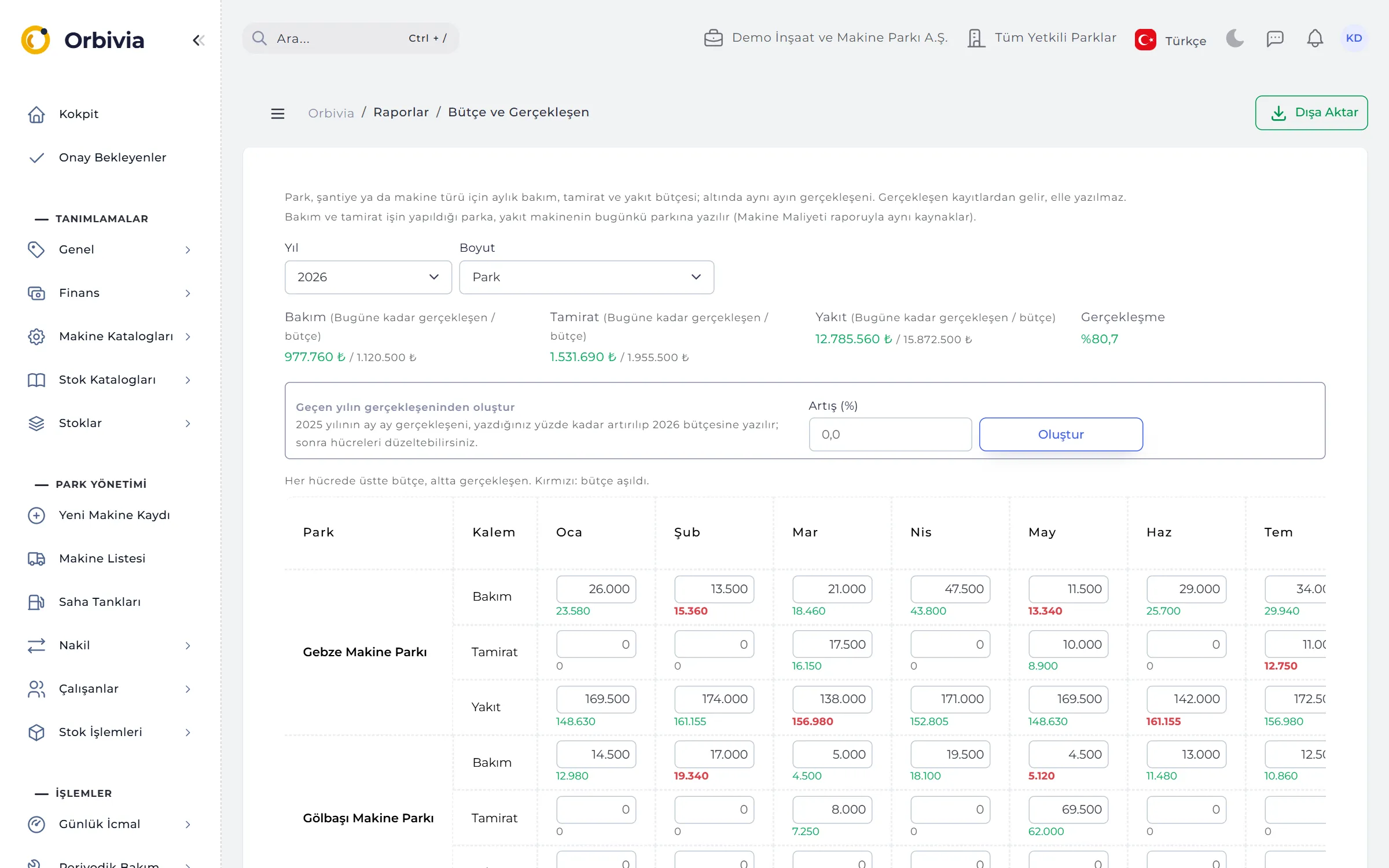The width and height of the screenshot is (1389, 868).
Task: Click Gölbaşı Tamirat May budget 69.500
Action: [x=1068, y=810]
